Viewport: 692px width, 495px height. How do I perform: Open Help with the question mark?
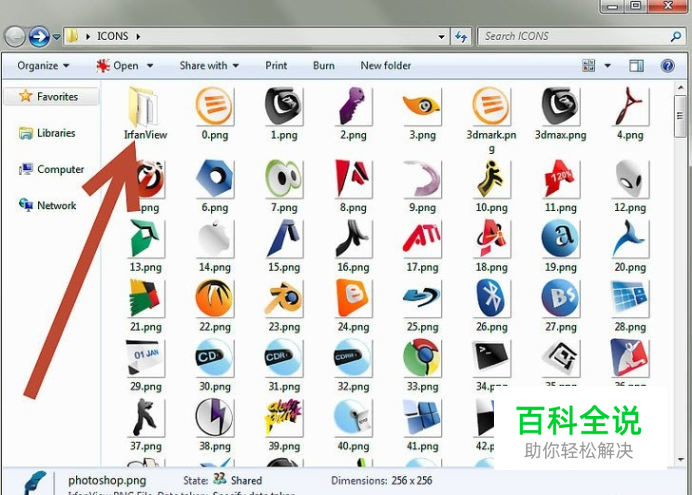tap(668, 66)
